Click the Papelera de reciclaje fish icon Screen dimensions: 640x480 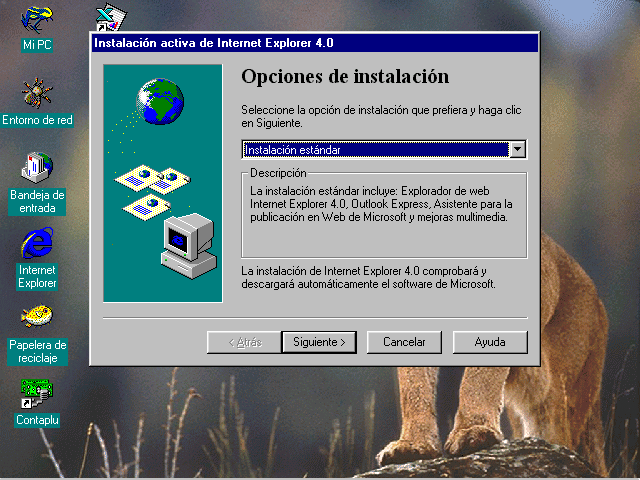pos(37,316)
